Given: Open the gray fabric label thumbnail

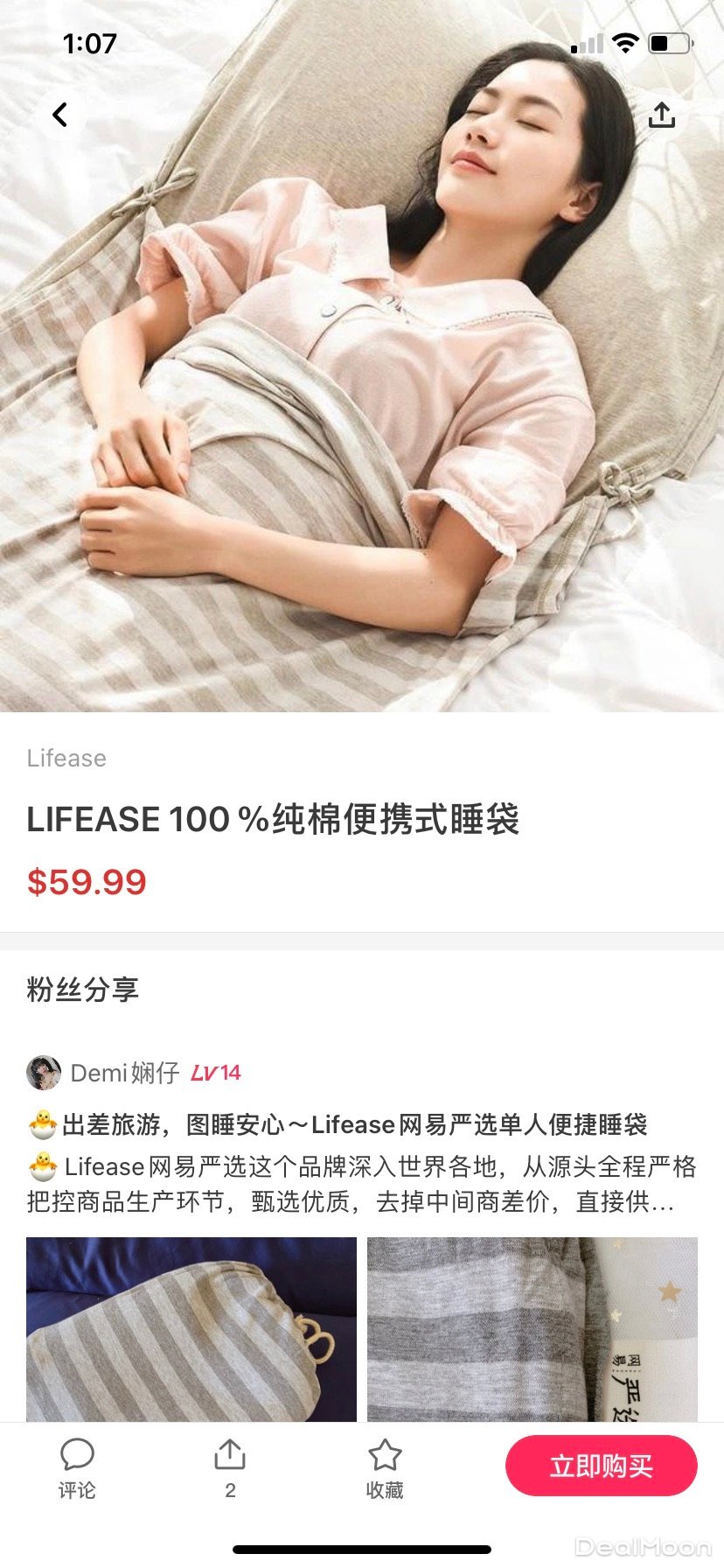Looking at the screenshot, I should coord(533,1329).
